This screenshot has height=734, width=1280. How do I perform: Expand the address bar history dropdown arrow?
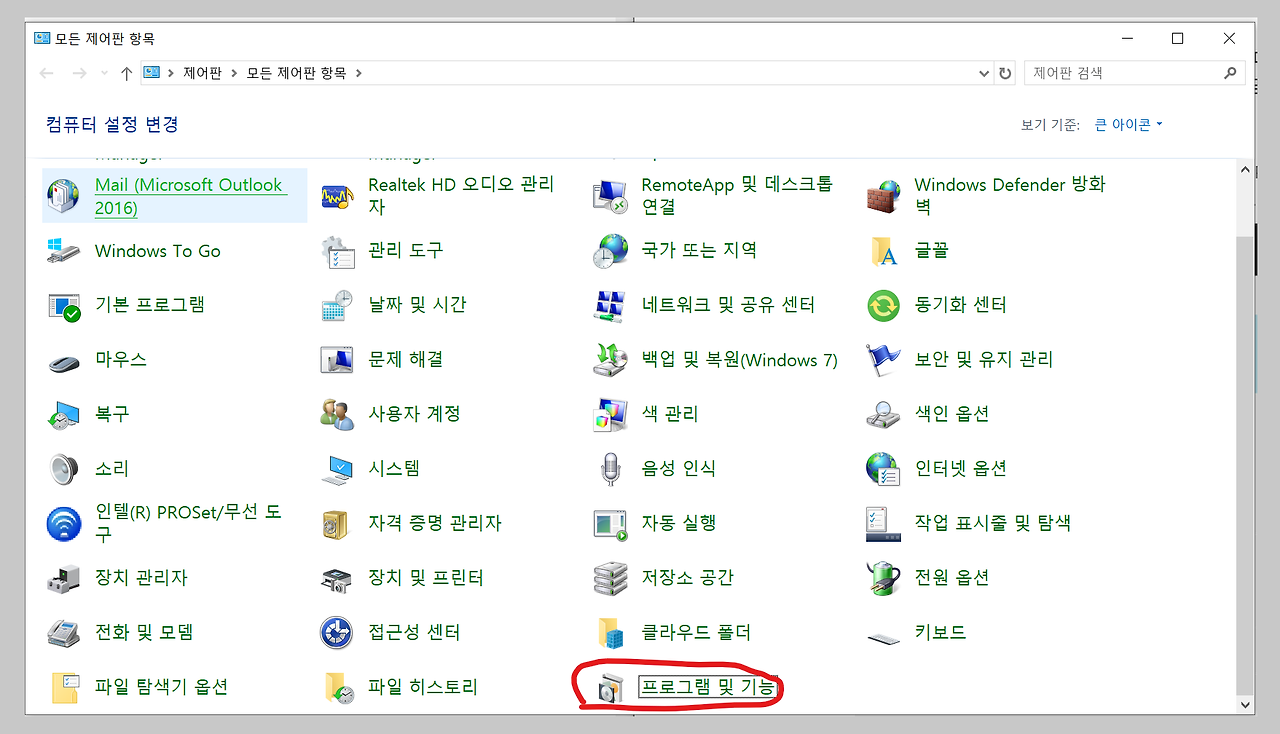984,73
